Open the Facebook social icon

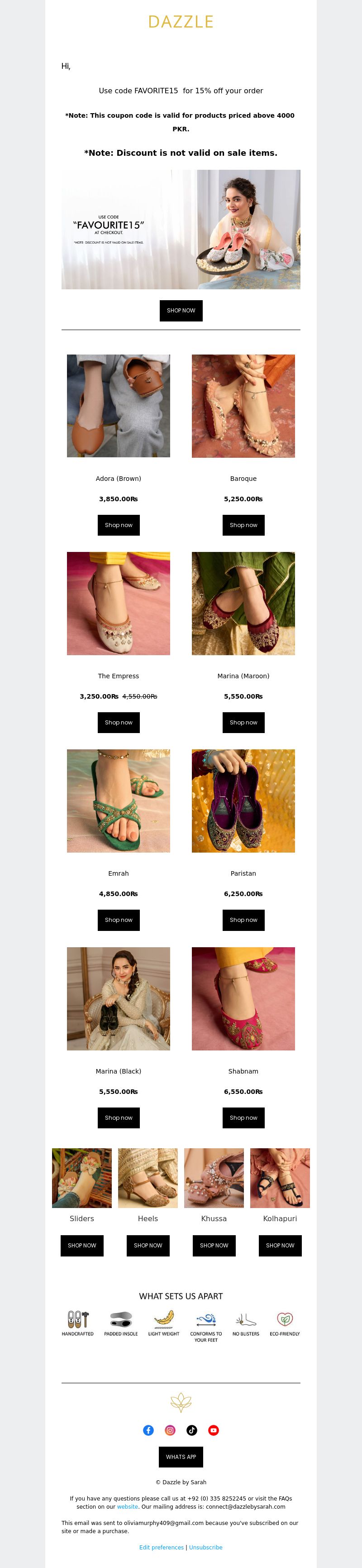[x=148, y=1430]
